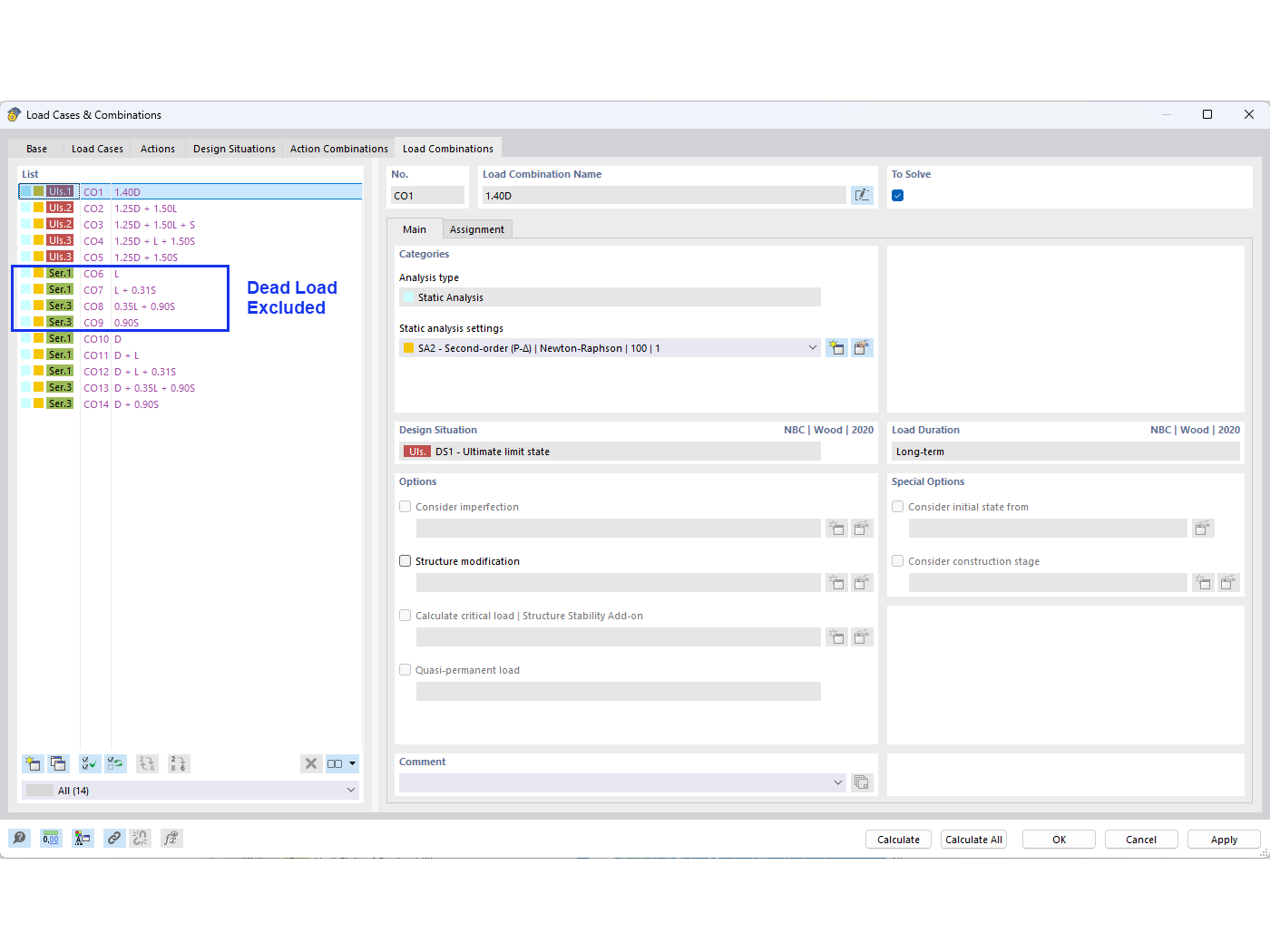The image size is (1270, 952).
Task: Enable the To Solve checkbox for CO1
Action: (897, 195)
